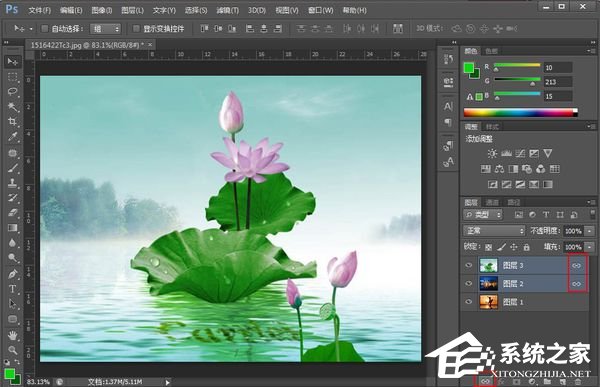Image resolution: width=600 pixels, height=387 pixels.
Task: Select the Magic Wand tool
Action: 13,106
